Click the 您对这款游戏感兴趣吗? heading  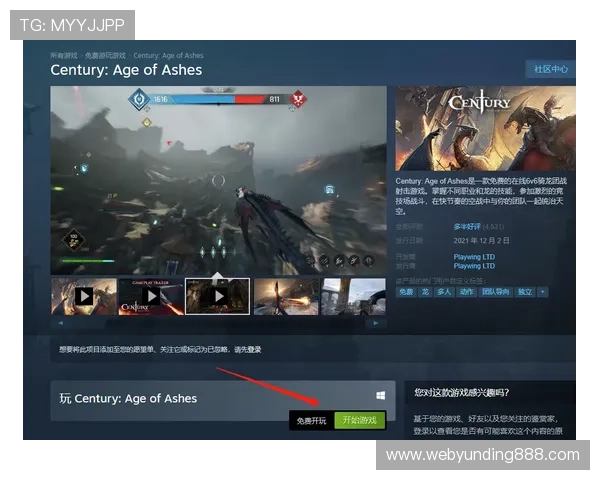[x=462, y=392]
